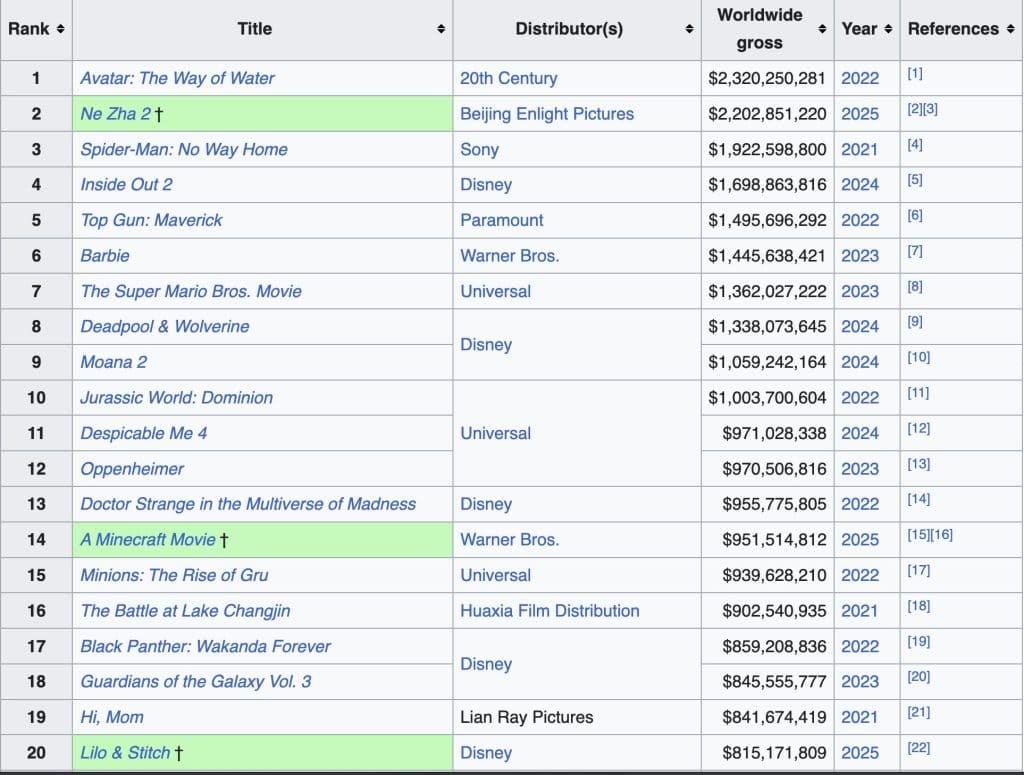The height and width of the screenshot is (775, 1024).
Task: Open the Beijing Enlight Pictures link
Action: point(547,114)
